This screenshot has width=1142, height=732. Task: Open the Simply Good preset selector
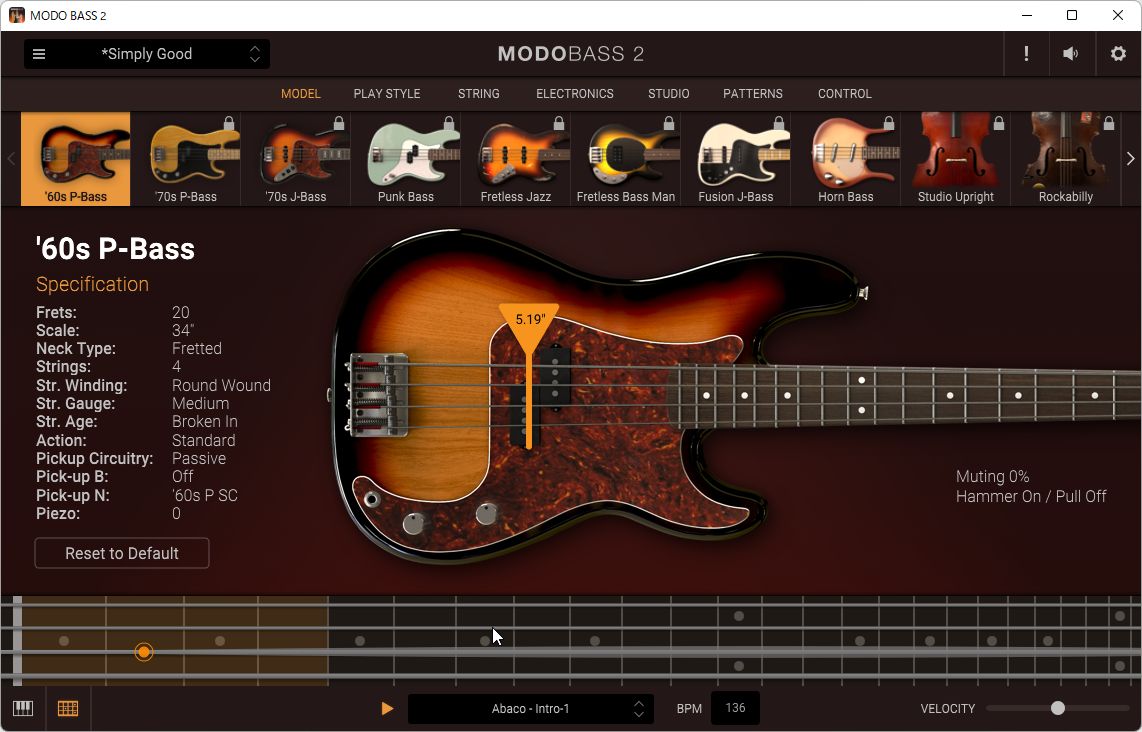[147, 53]
